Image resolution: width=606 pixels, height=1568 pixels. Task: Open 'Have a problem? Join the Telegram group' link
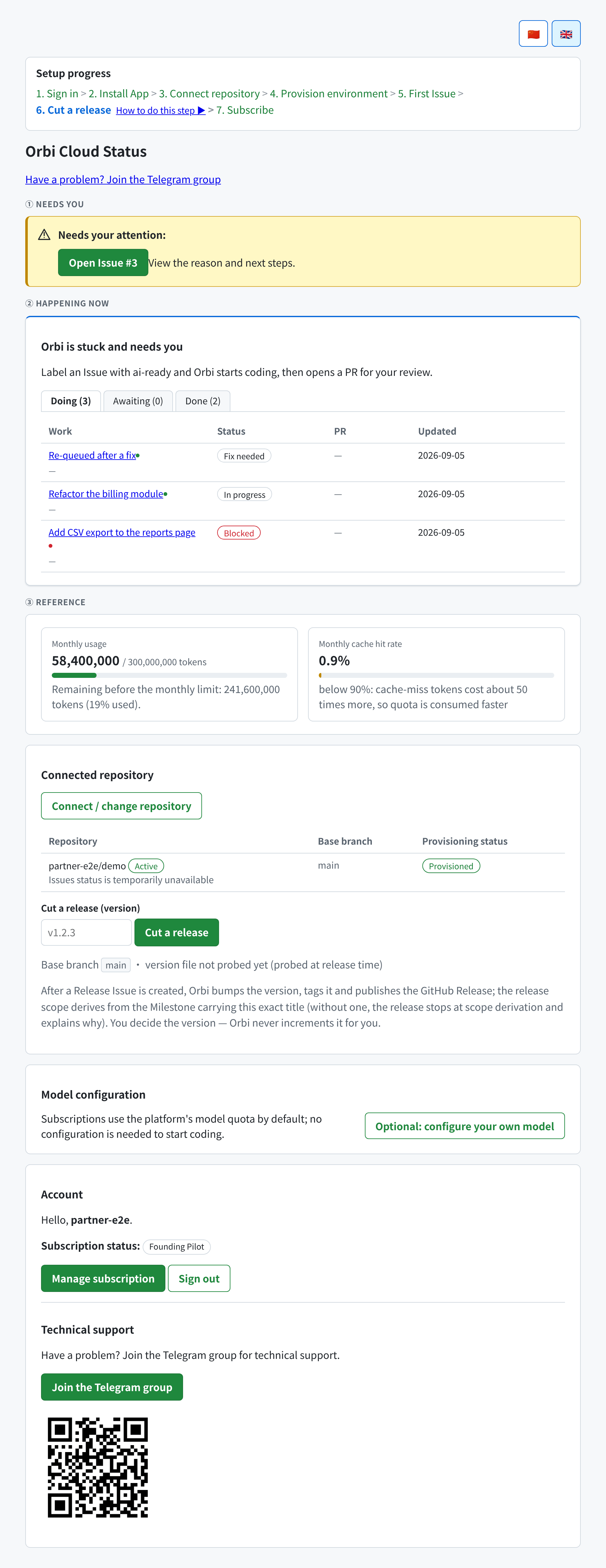123,179
